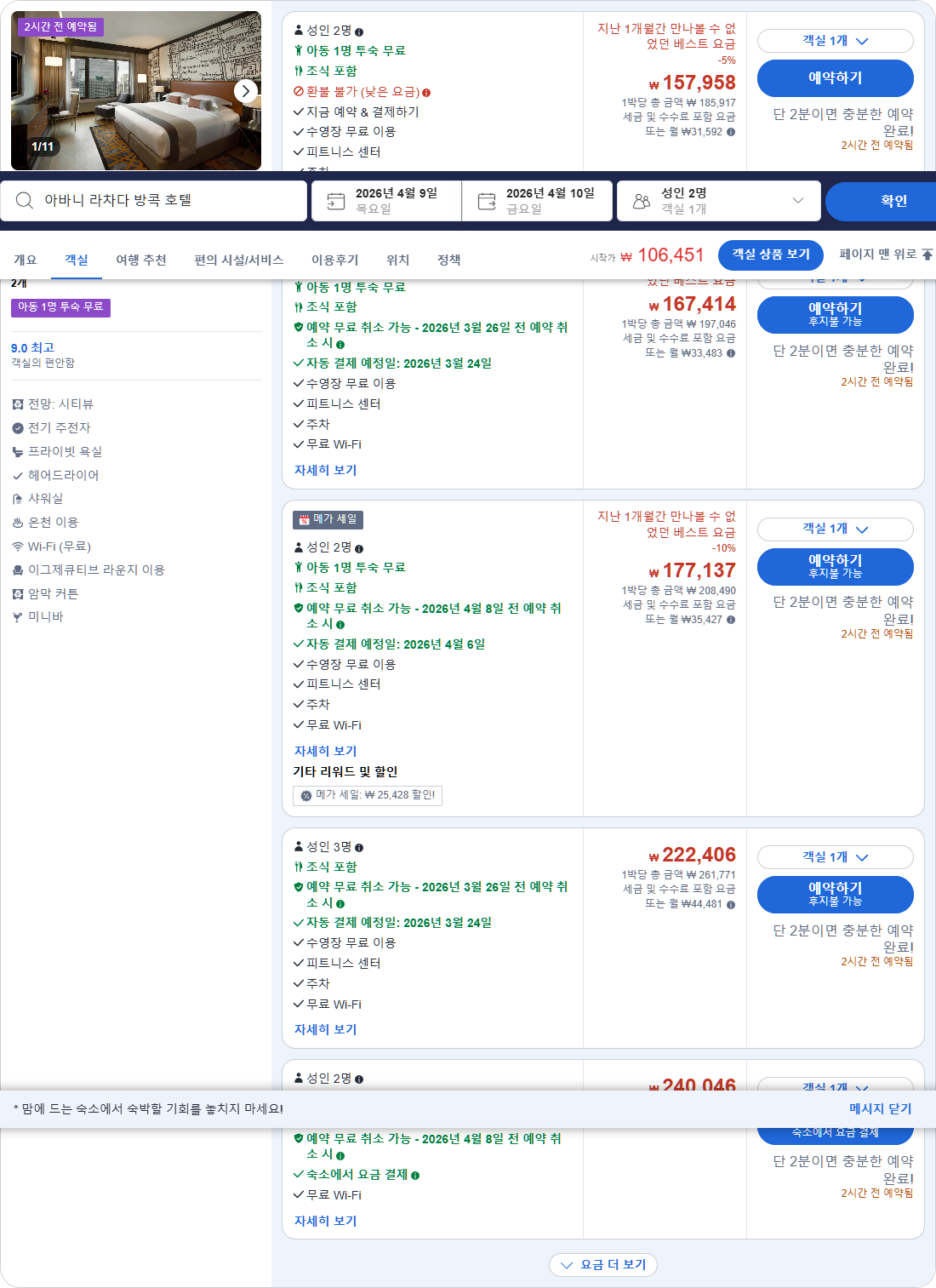This screenshot has width=936, height=1288.
Task: Switch to the 개요 tab
Action: [x=25, y=260]
